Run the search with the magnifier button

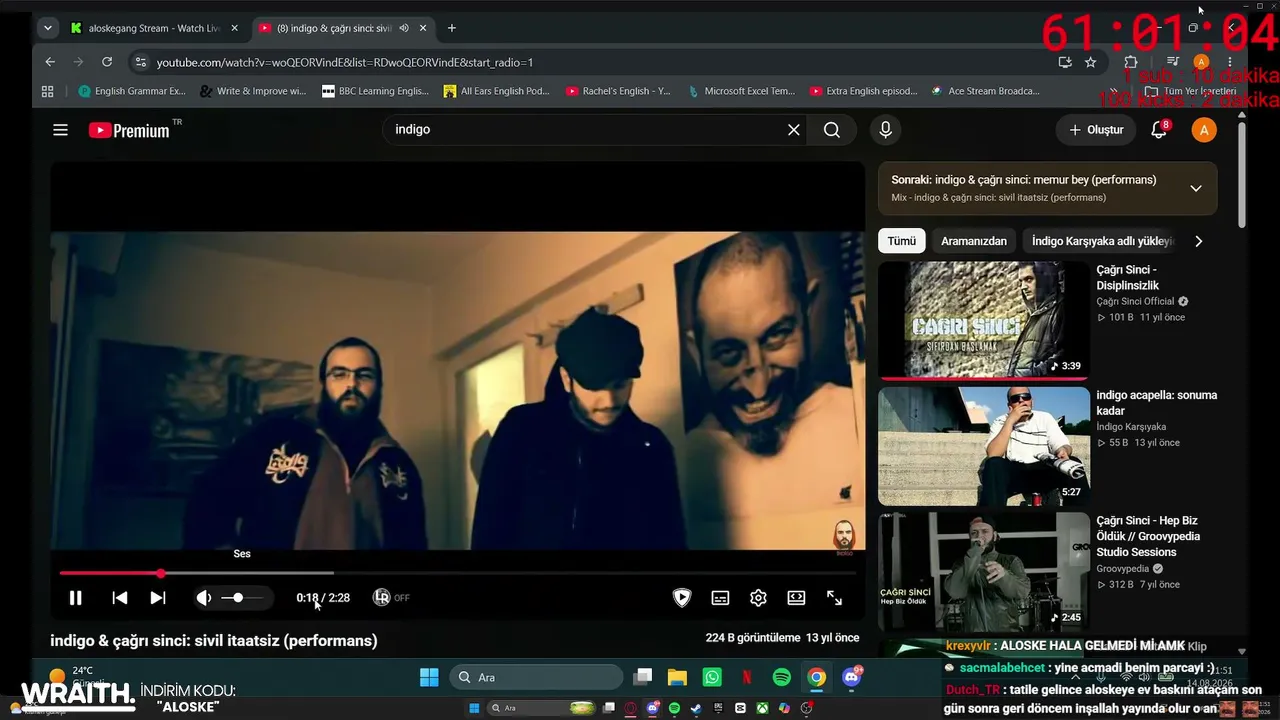coord(832,130)
